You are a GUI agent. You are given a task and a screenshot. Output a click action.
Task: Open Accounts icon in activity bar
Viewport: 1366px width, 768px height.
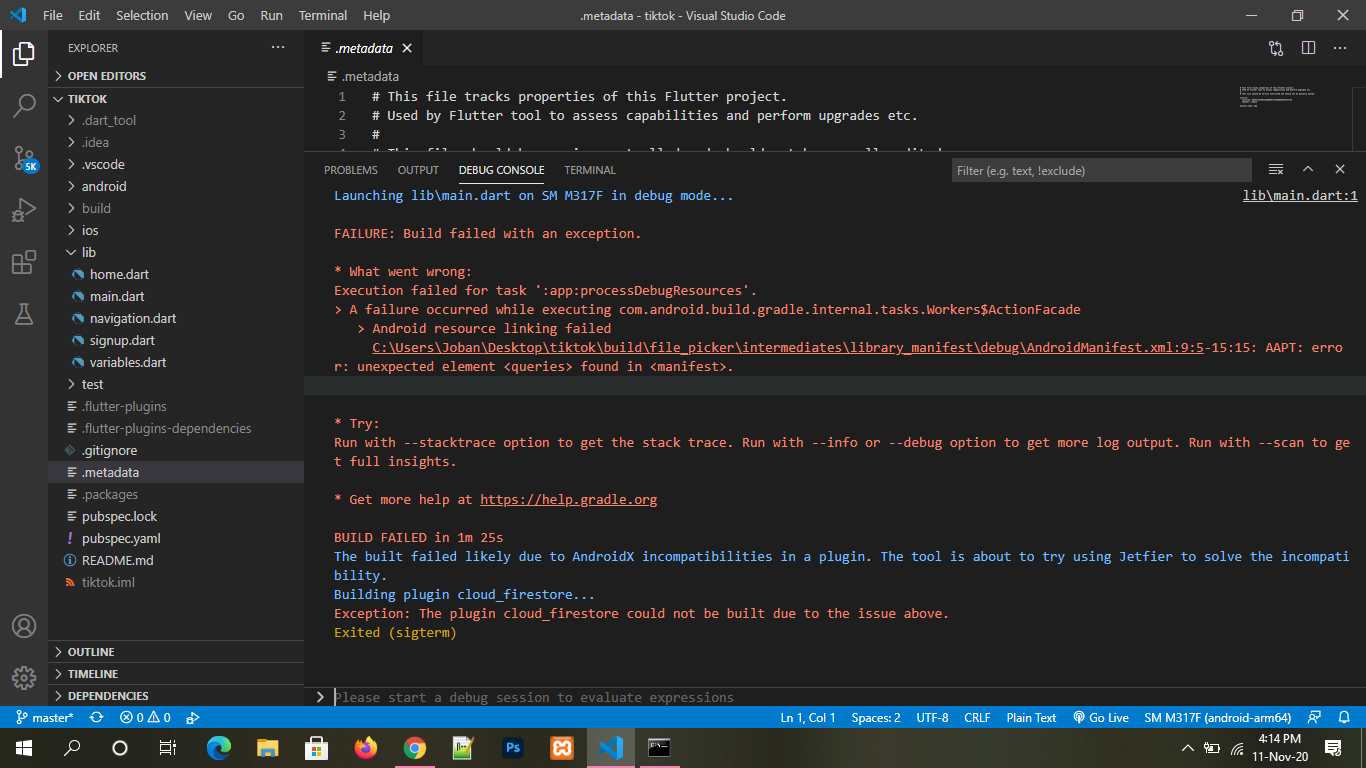tap(24, 626)
